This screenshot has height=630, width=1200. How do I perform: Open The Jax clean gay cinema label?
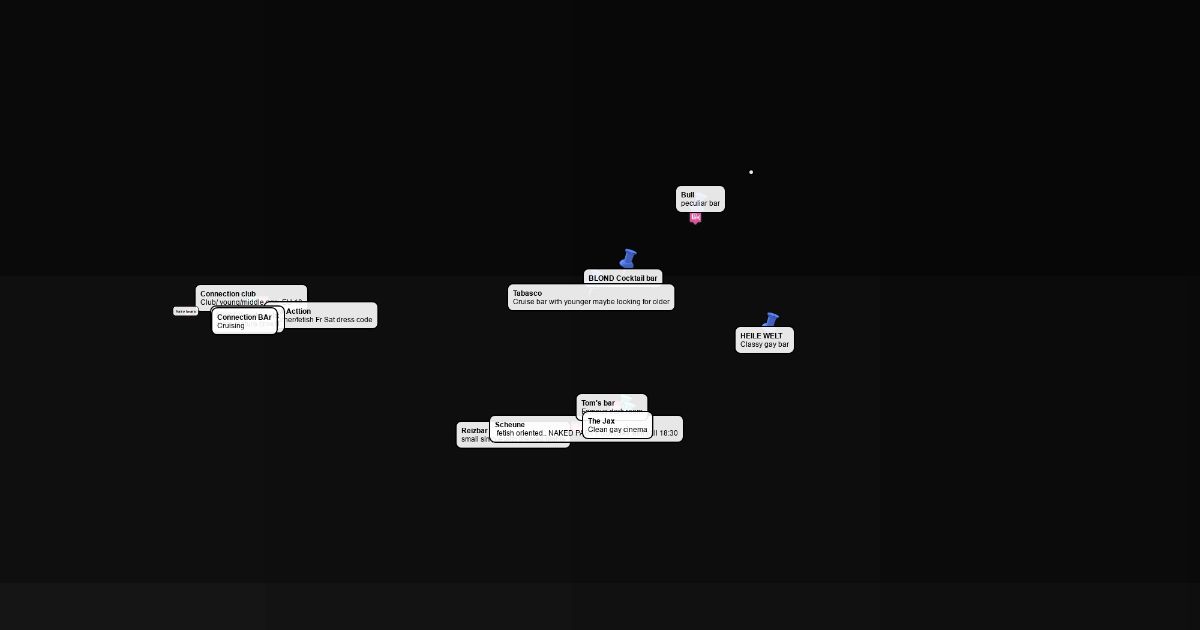click(617, 425)
